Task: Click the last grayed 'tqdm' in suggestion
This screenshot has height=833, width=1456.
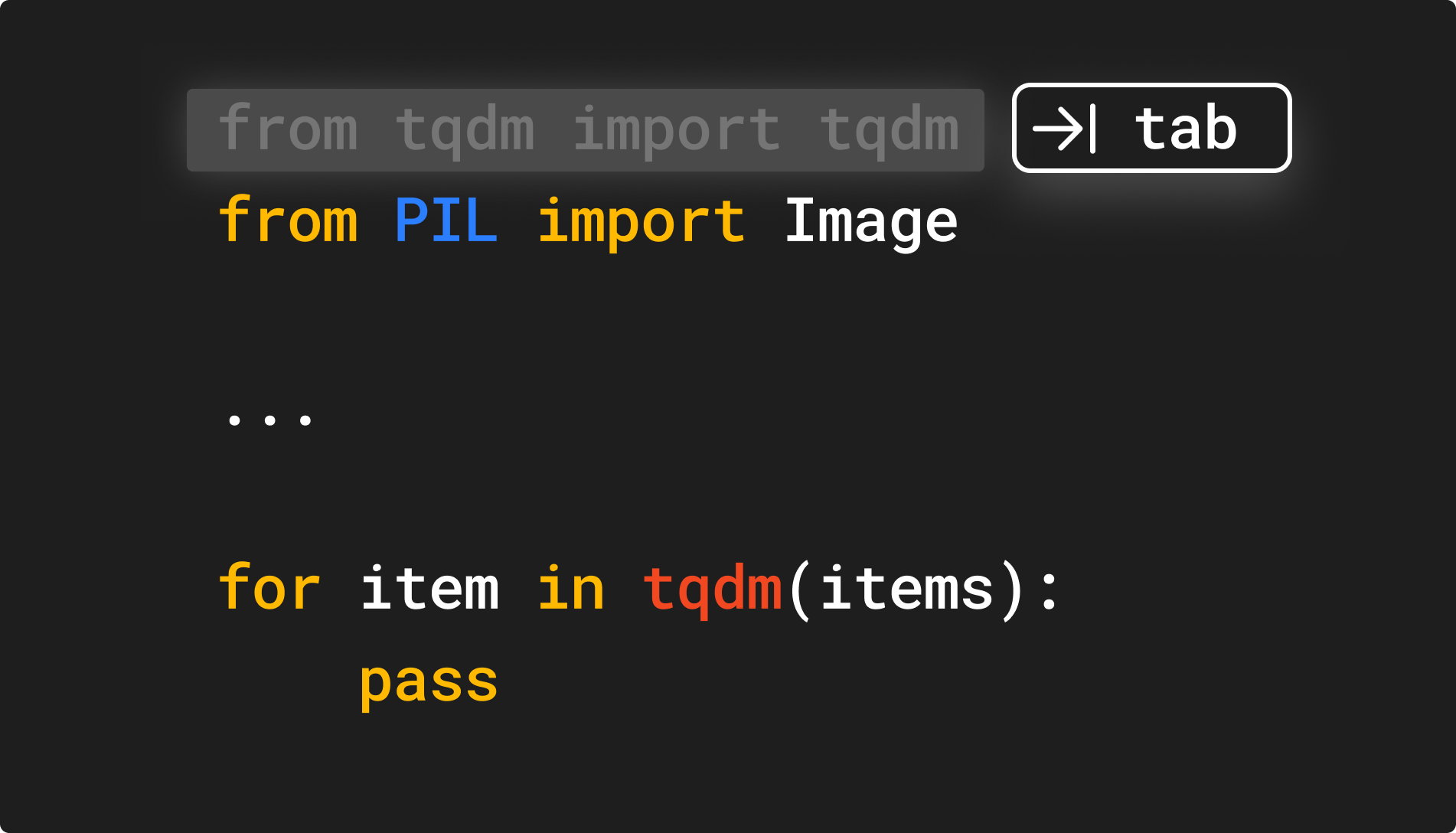Action: pos(890,132)
